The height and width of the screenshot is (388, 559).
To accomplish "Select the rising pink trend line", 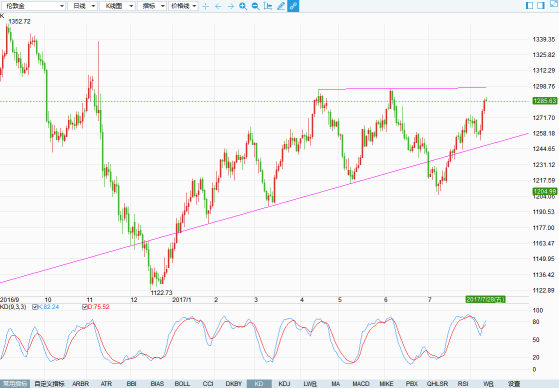I will point(264,208).
